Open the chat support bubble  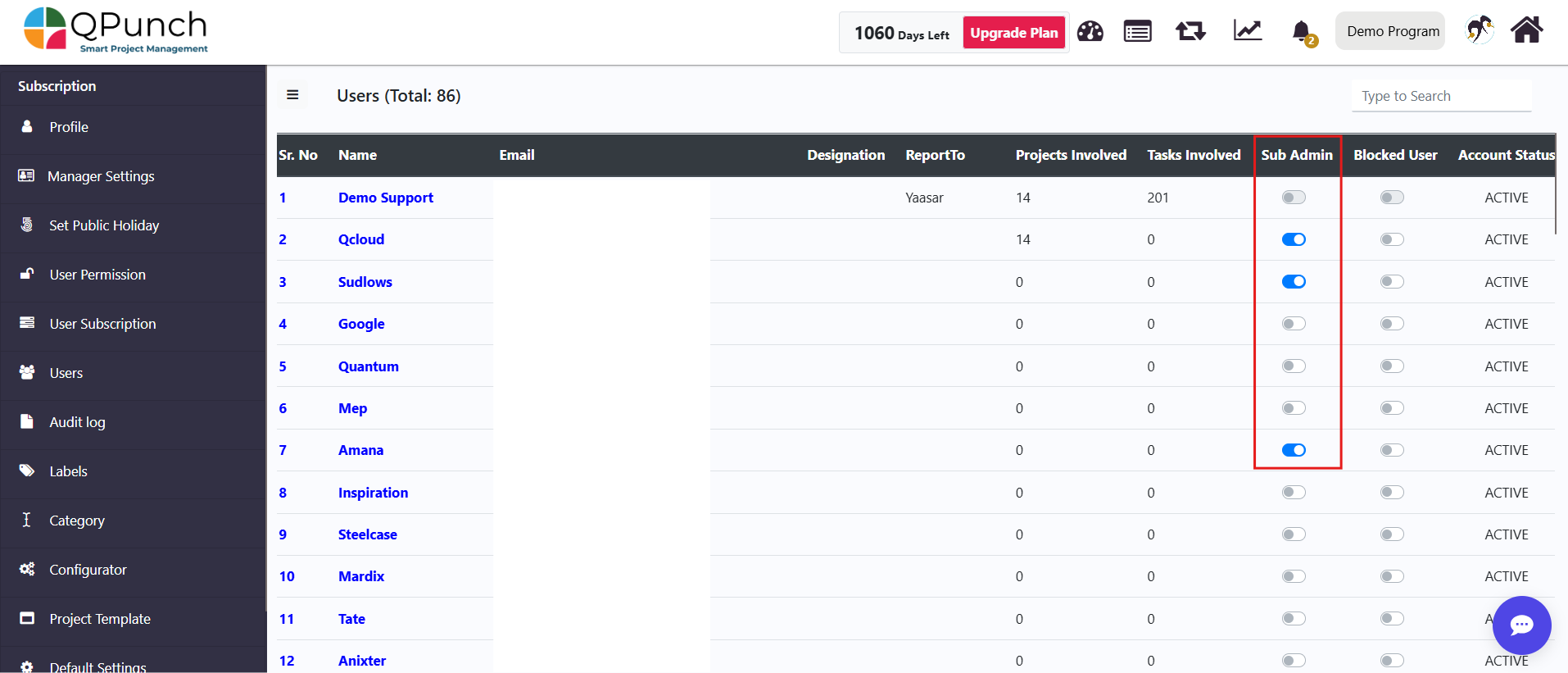(x=1521, y=625)
